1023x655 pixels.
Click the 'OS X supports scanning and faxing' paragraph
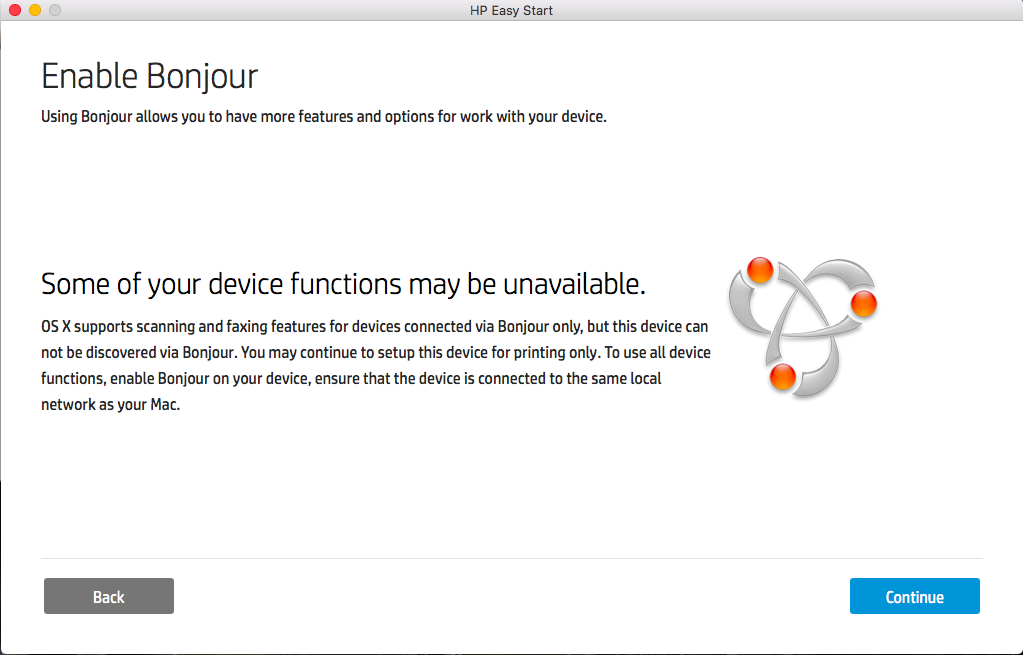[x=376, y=365]
